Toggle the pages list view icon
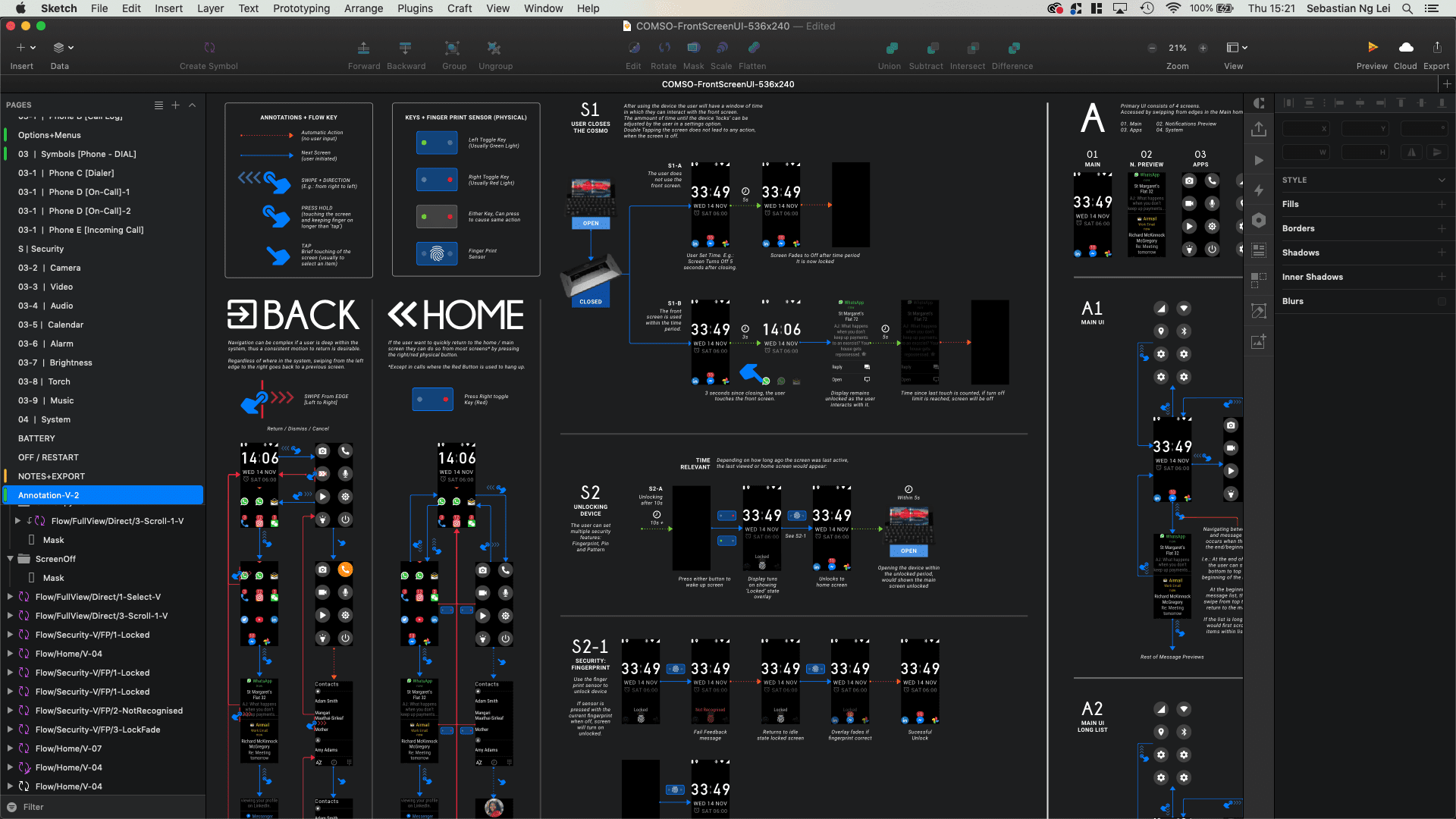 tap(158, 105)
